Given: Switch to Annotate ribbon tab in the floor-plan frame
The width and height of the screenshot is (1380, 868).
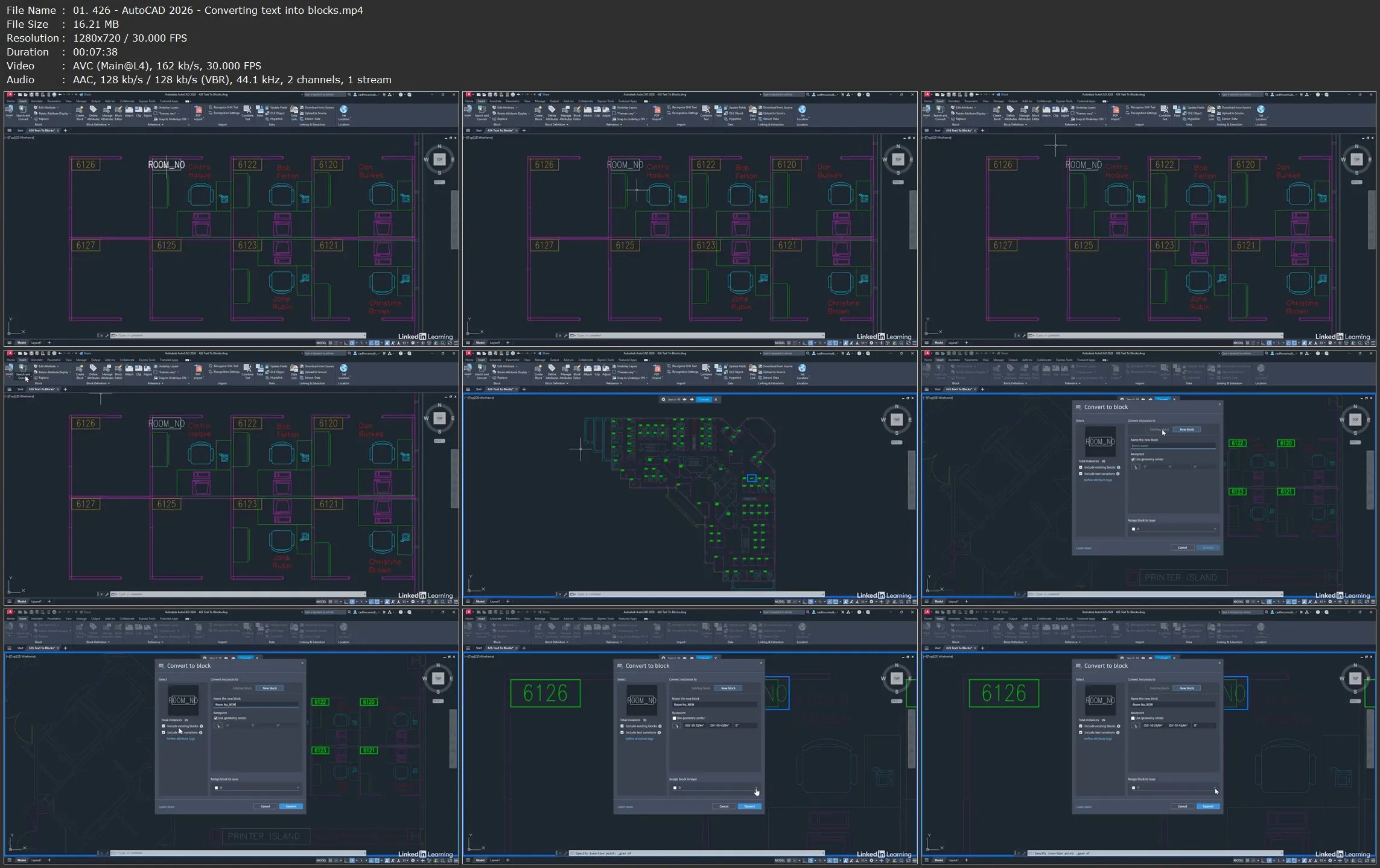Looking at the screenshot, I should pyautogui.click(x=495, y=360).
